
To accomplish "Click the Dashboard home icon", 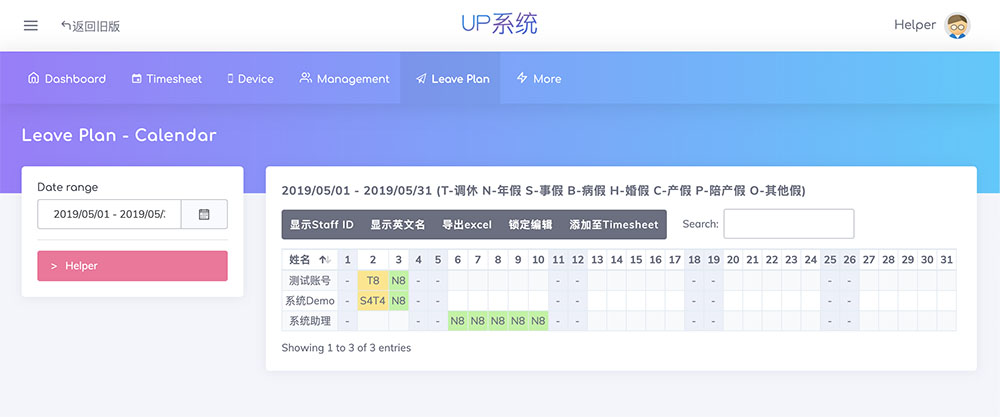I will click(33, 79).
